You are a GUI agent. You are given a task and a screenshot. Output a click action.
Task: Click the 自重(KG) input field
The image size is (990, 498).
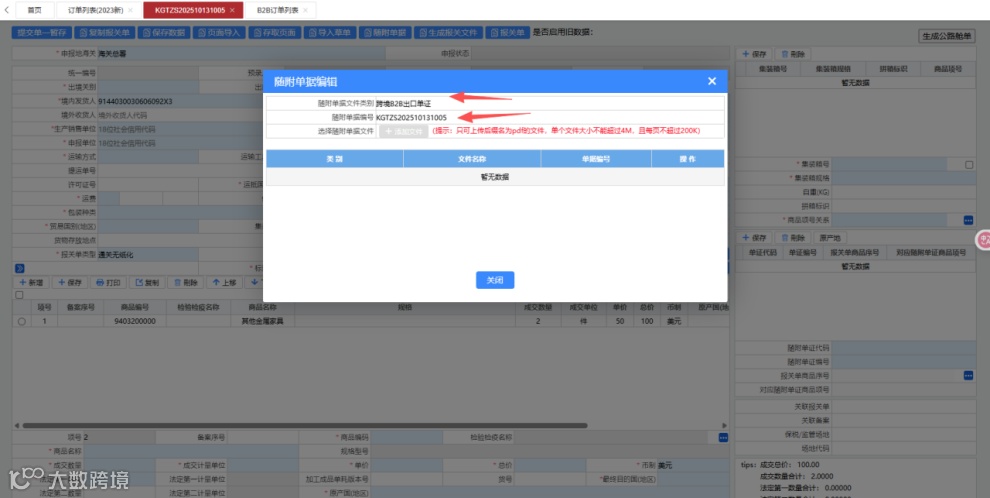tap(904, 193)
